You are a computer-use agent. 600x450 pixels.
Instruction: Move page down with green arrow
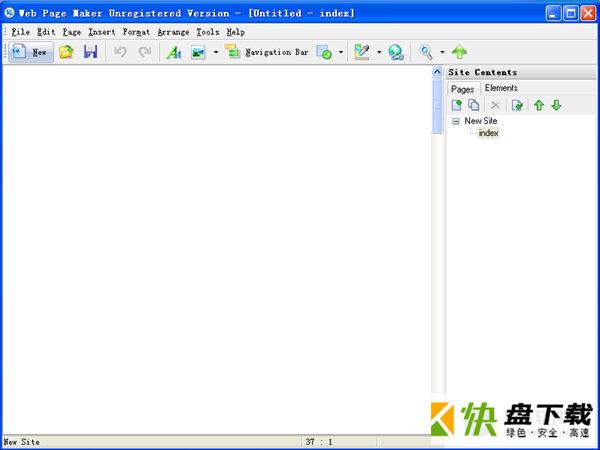556,105
